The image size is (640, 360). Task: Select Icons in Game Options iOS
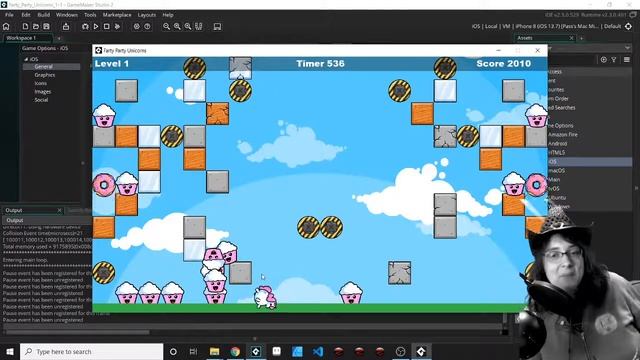[x=40, y=83]
